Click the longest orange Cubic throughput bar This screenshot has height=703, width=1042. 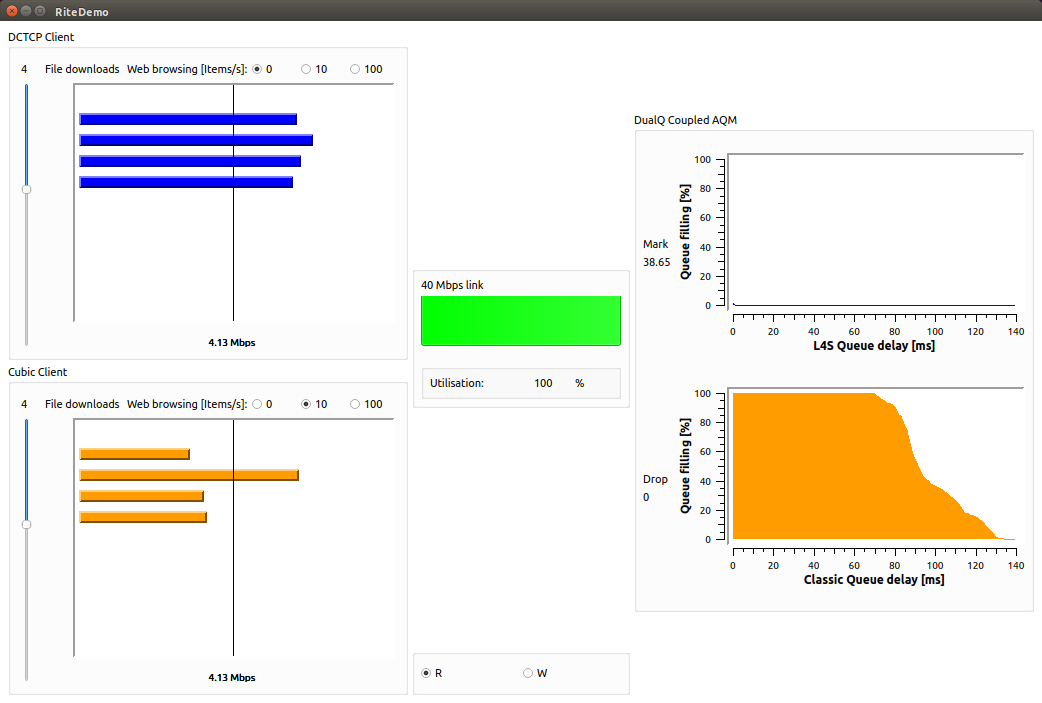coord(189,475)
